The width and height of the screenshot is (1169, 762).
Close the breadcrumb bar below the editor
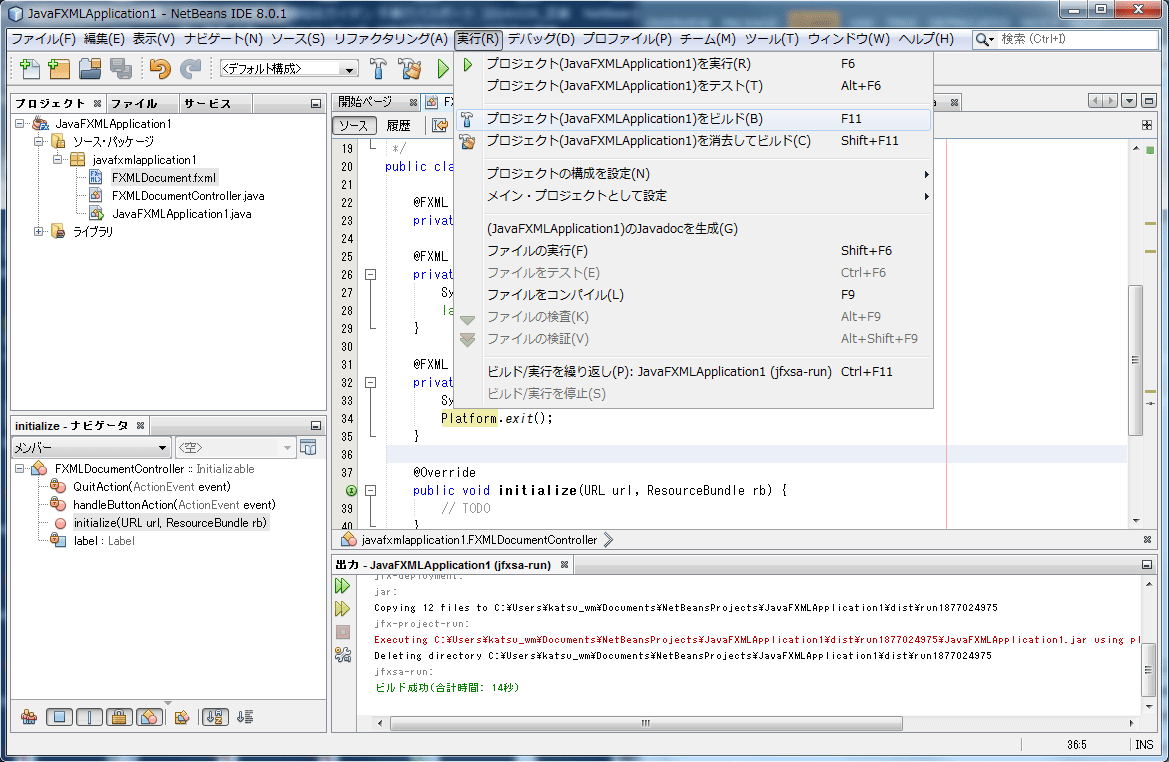[1147, 540]
